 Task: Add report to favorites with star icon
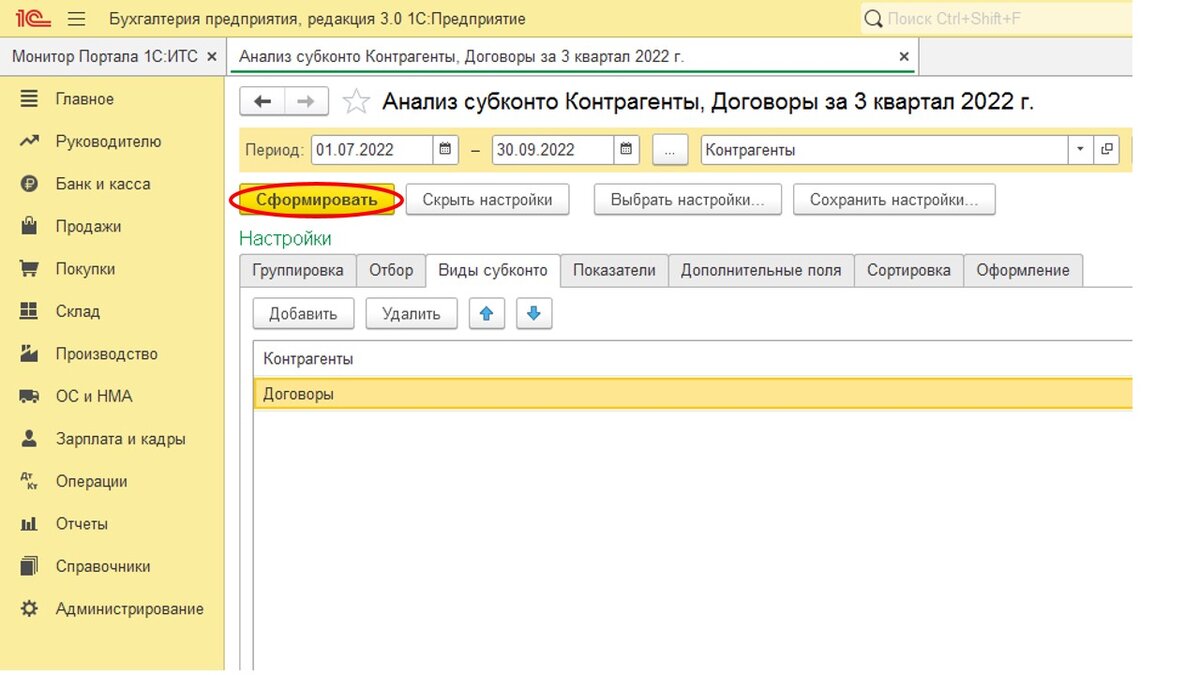pyautogui.click(x=356, y=101)
